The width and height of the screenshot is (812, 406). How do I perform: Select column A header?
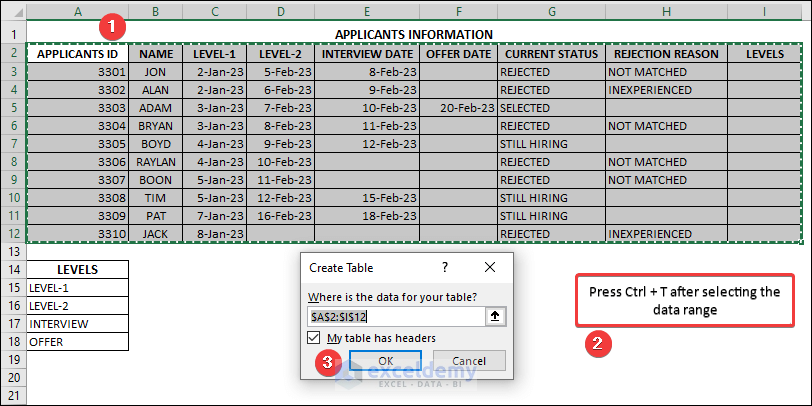78,11
